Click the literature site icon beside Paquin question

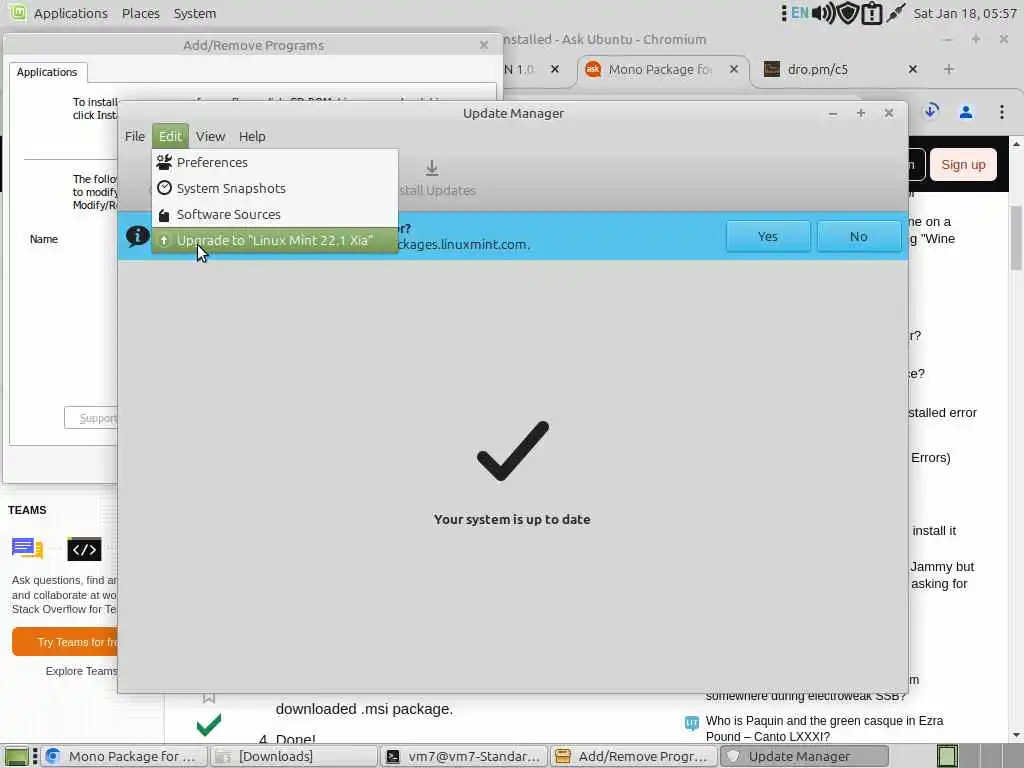tap(692, 722)
